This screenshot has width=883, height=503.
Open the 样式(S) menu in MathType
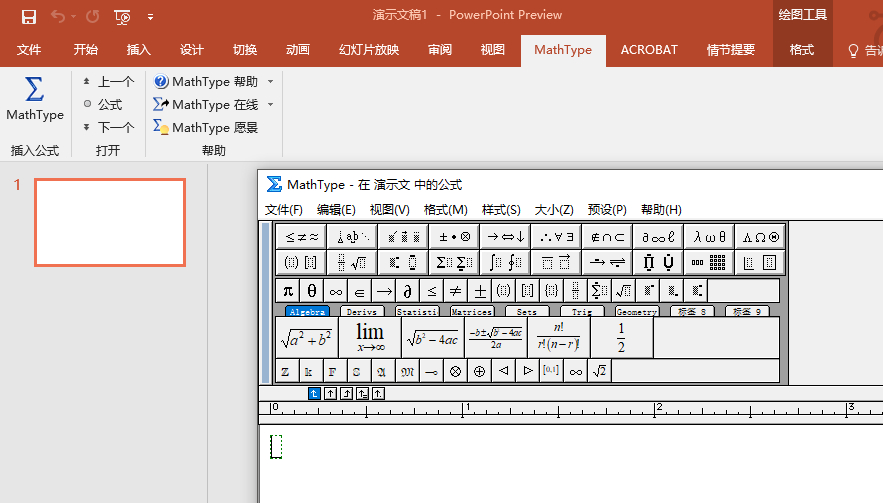coord(501,210)
